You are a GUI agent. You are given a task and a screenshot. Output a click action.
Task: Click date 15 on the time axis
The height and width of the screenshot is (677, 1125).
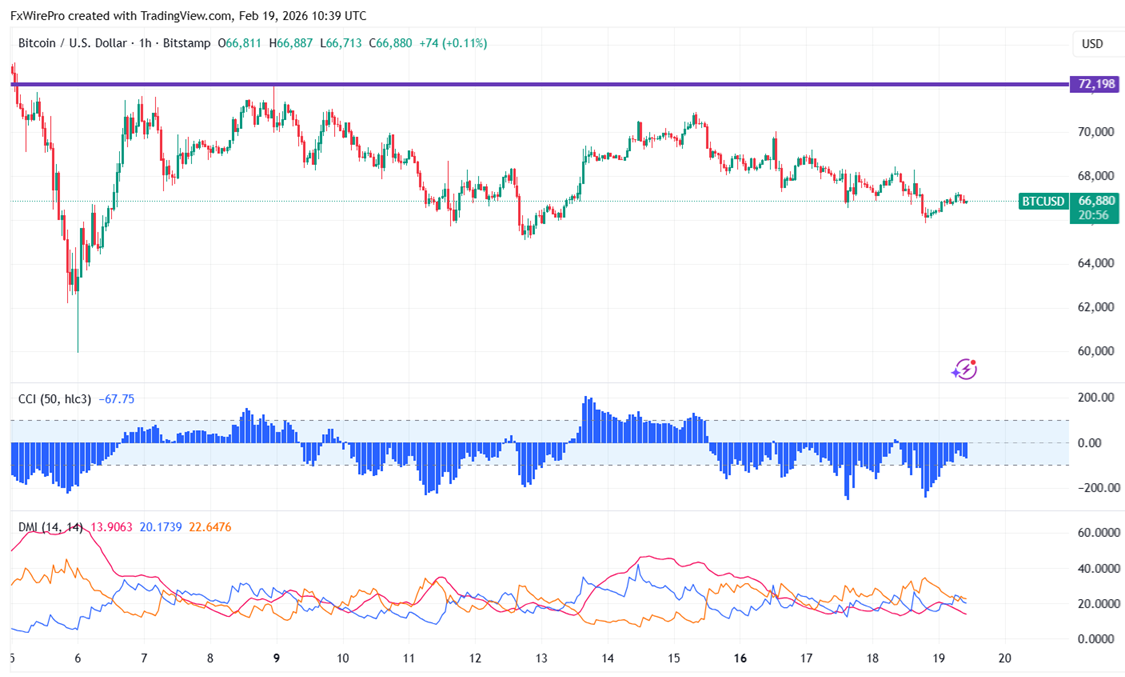pos(674,658)
